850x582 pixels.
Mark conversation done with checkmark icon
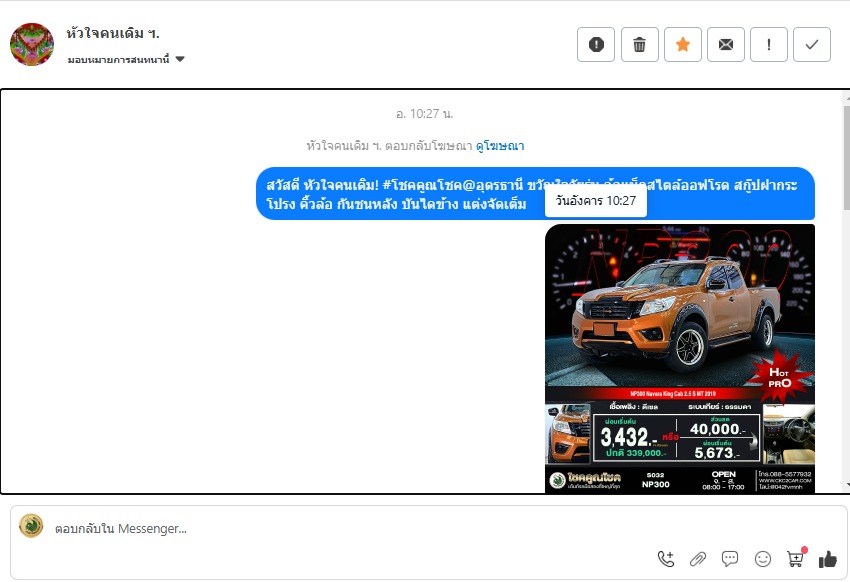(x=812, y=44)
